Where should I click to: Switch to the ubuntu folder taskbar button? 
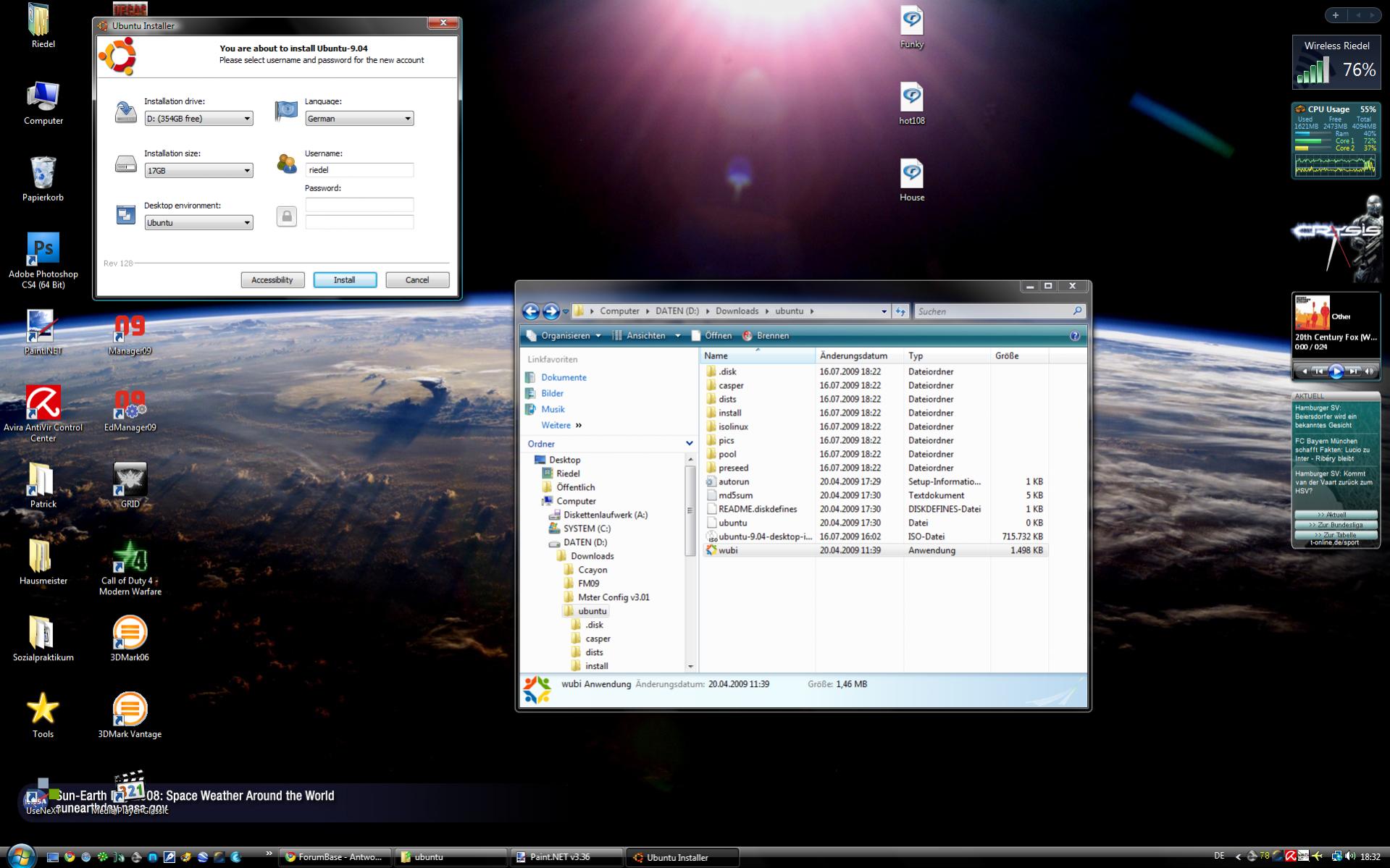(451, 857)
